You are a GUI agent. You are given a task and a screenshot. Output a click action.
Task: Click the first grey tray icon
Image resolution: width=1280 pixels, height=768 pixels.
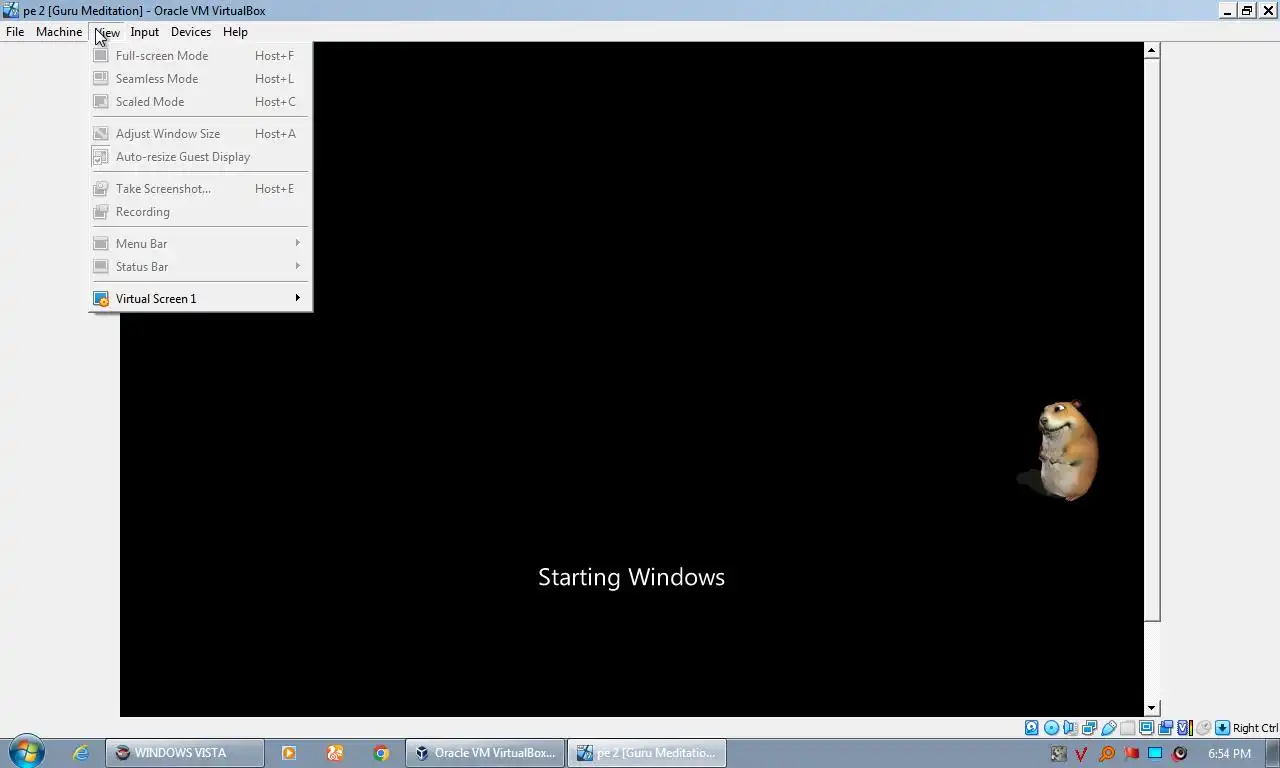pyautogui.click(x=1059, y=754)
